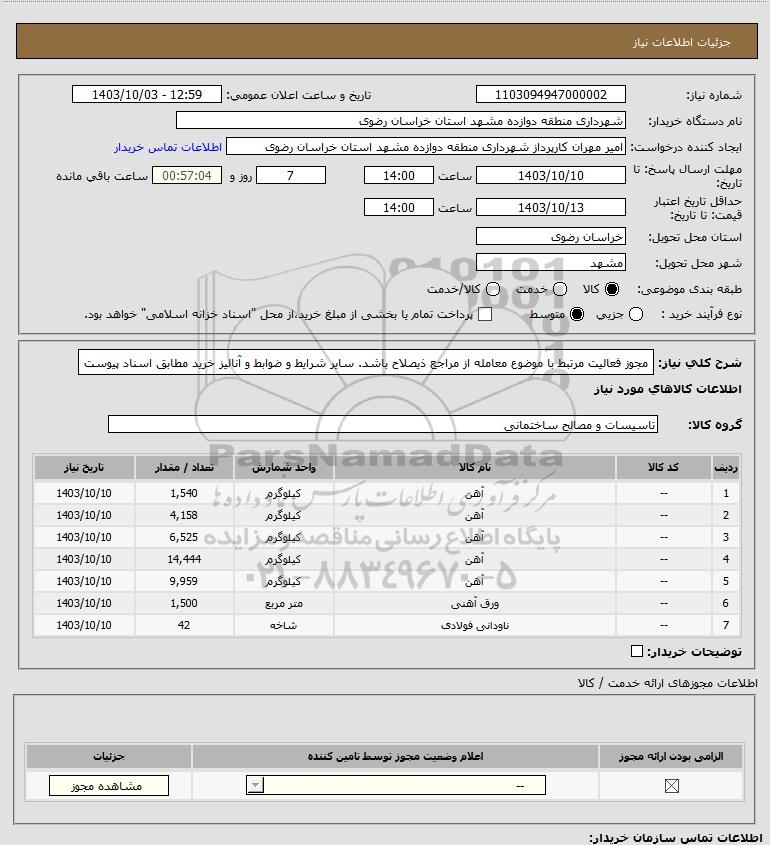
Task: Click the remaining time 00:57:04 field
Action: coord(186,175)
